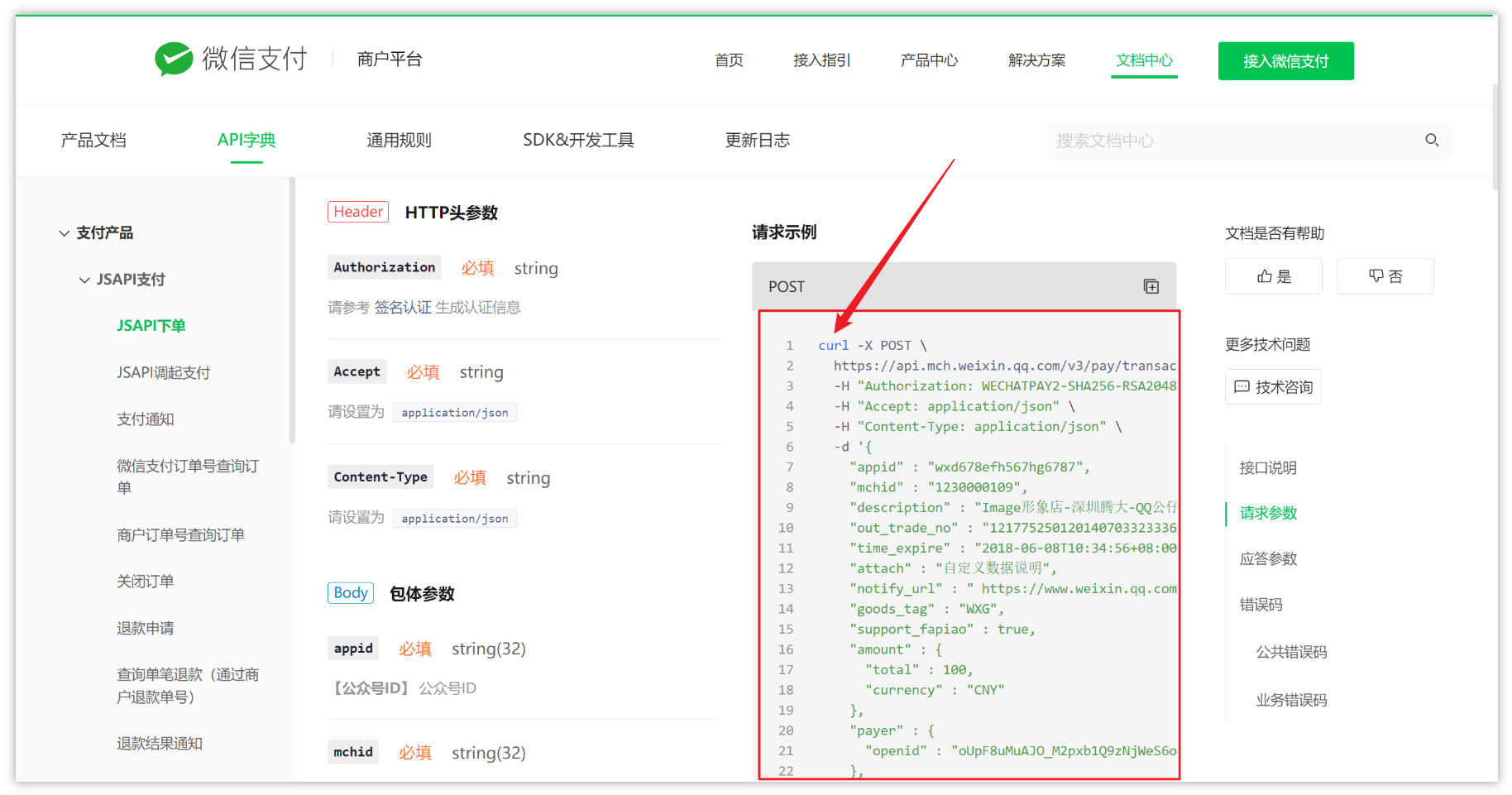This screenshot has height=795, width=1512.
Task: Switch to the 产品文档 tab
Action: click(x=93, y=140)
